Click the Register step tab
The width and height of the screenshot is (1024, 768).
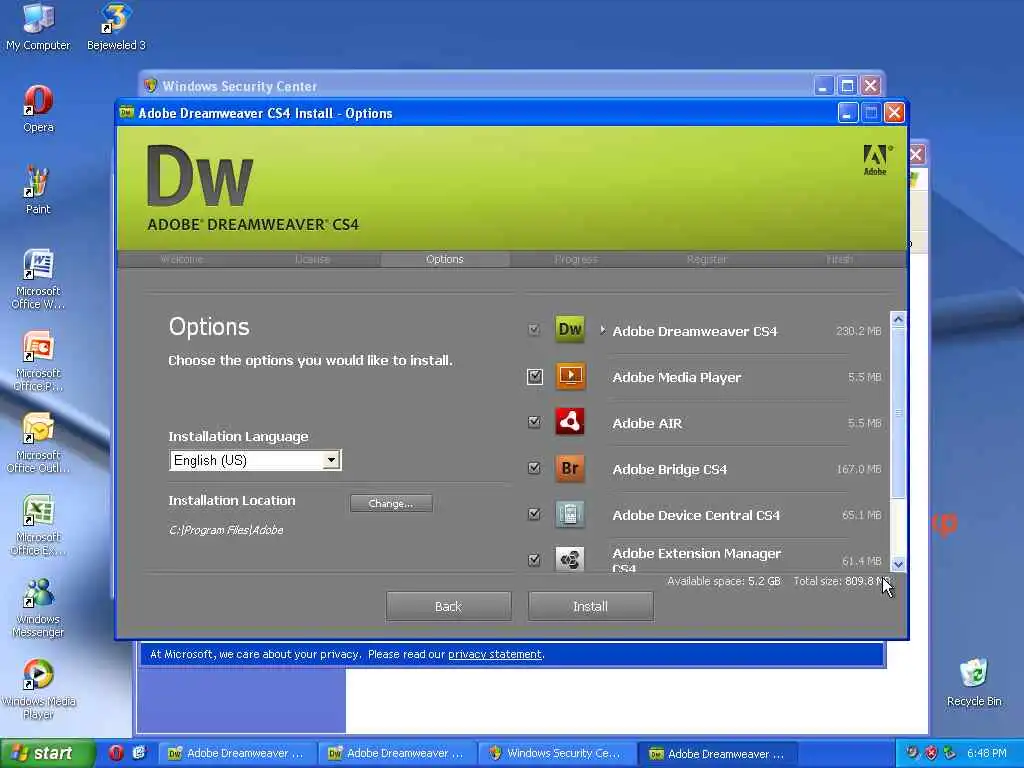point(707,259)
